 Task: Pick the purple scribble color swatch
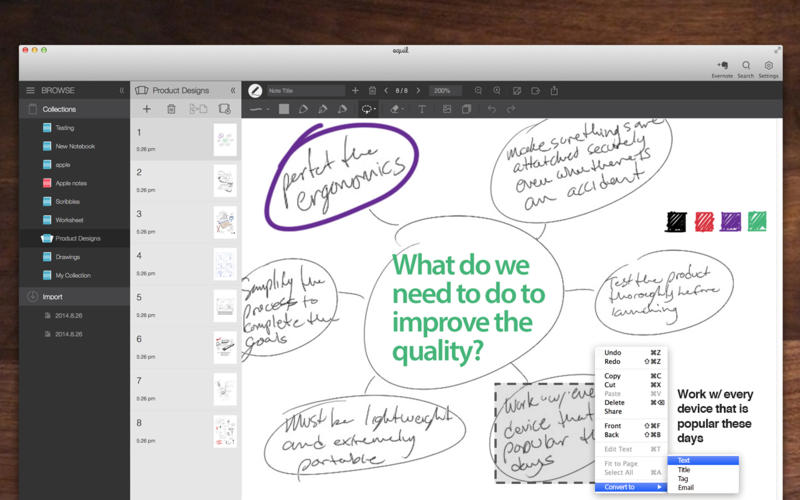(x=731, y=221)
